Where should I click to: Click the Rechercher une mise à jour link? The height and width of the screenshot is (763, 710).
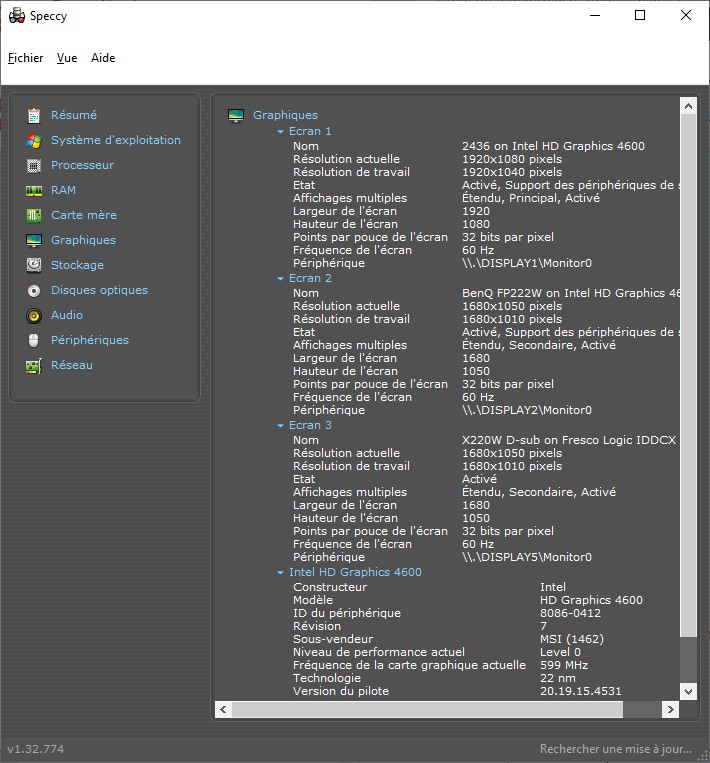click(x=615, y=749)
